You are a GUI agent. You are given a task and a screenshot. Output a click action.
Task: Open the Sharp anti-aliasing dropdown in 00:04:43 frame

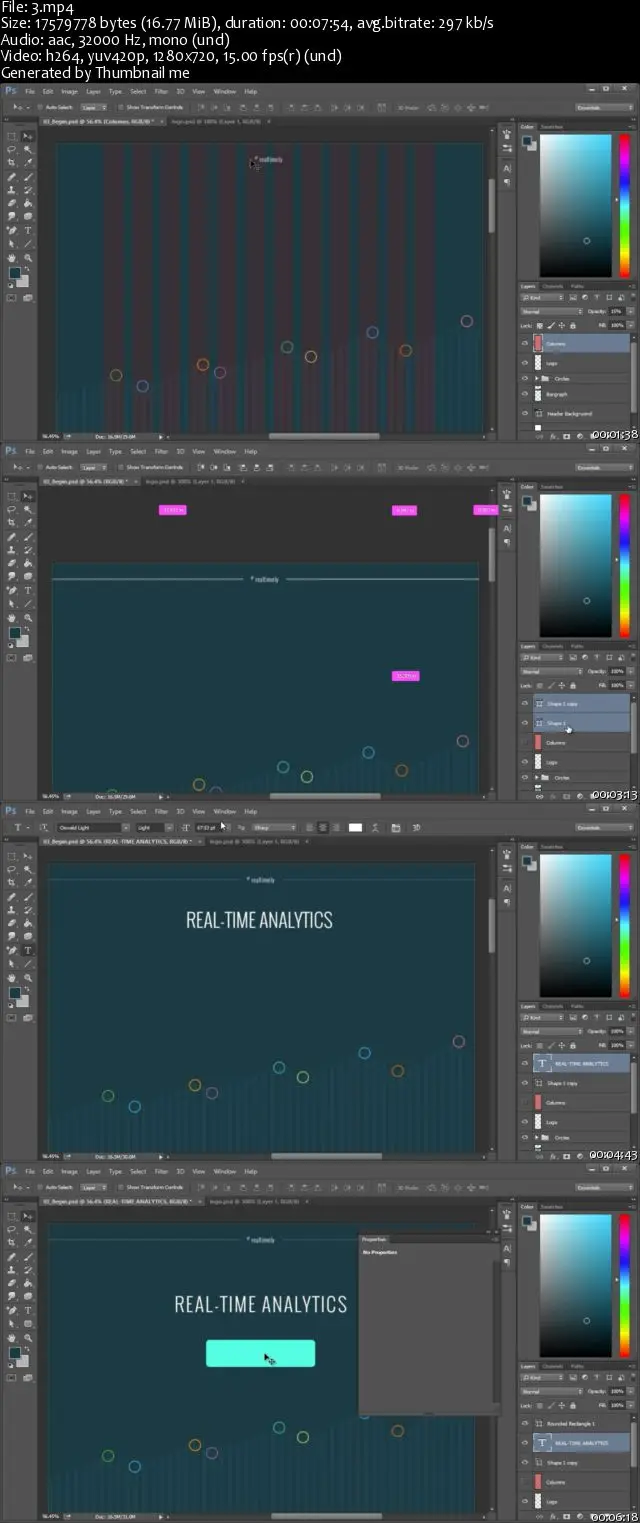pos(276,827)
